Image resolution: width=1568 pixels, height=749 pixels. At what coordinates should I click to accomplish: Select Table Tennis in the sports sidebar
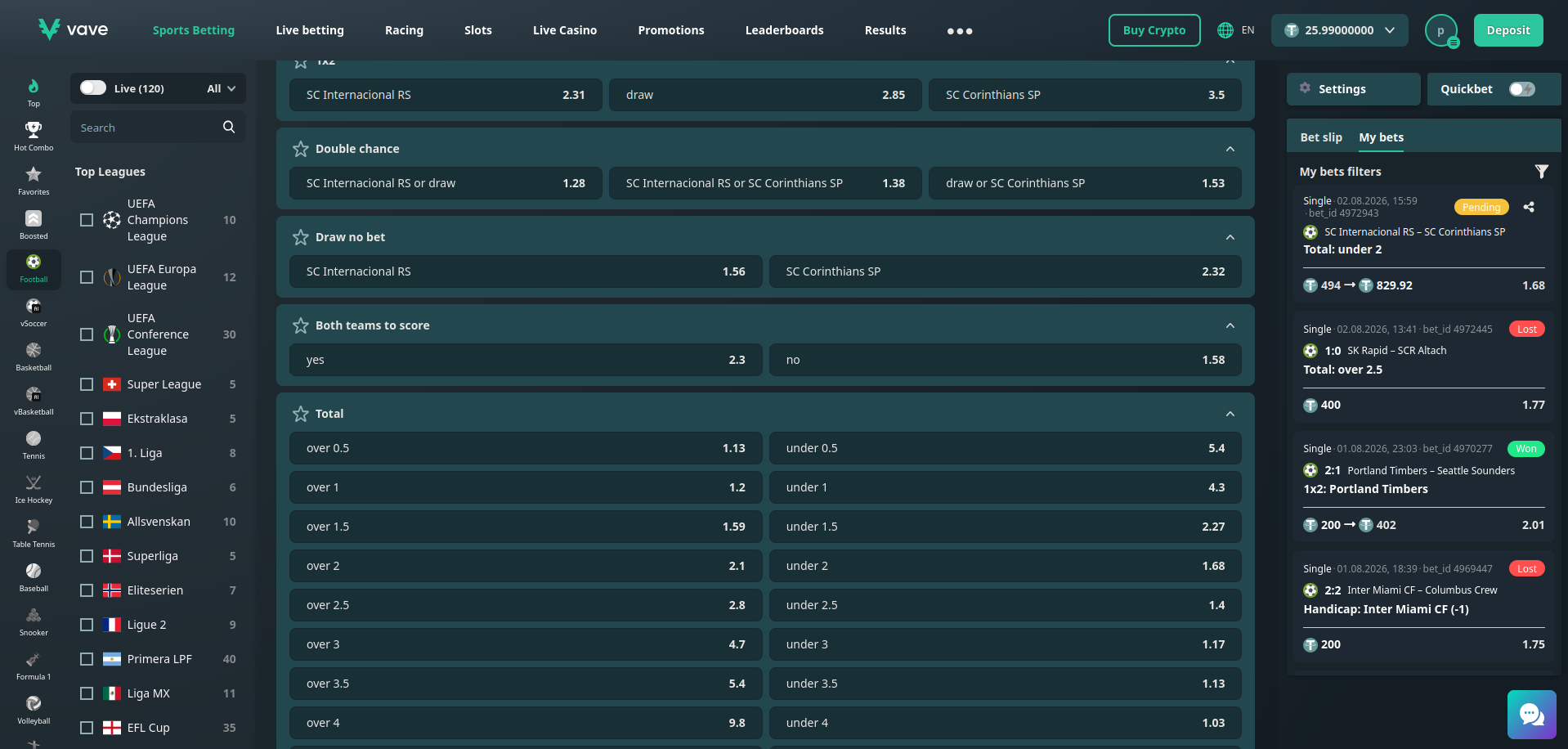[x=34, y=533]
